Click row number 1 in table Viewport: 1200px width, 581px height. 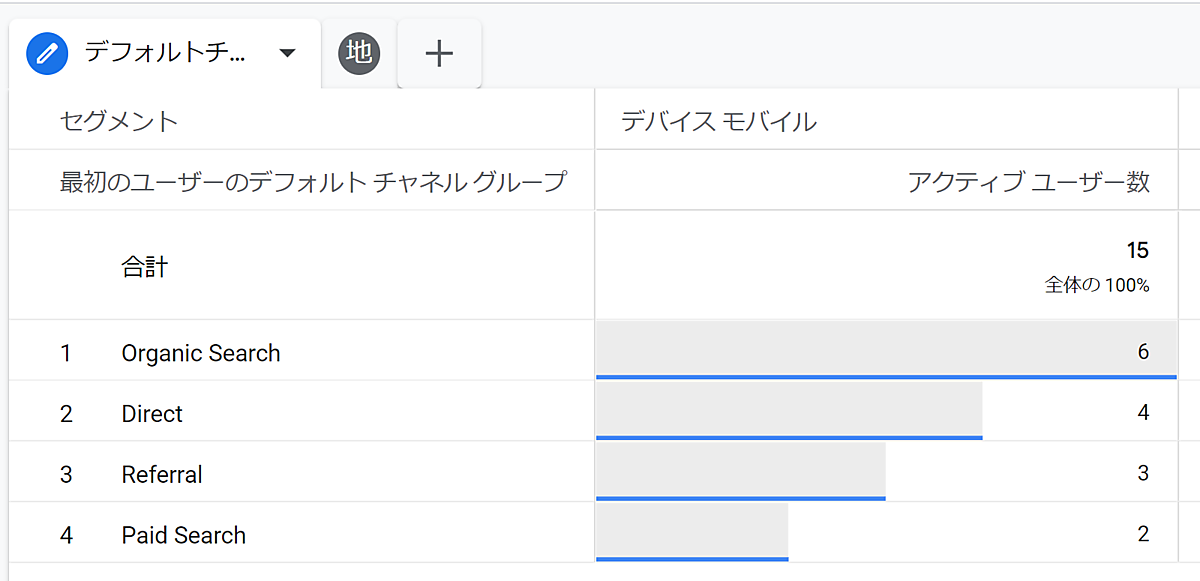pos(66,353)
